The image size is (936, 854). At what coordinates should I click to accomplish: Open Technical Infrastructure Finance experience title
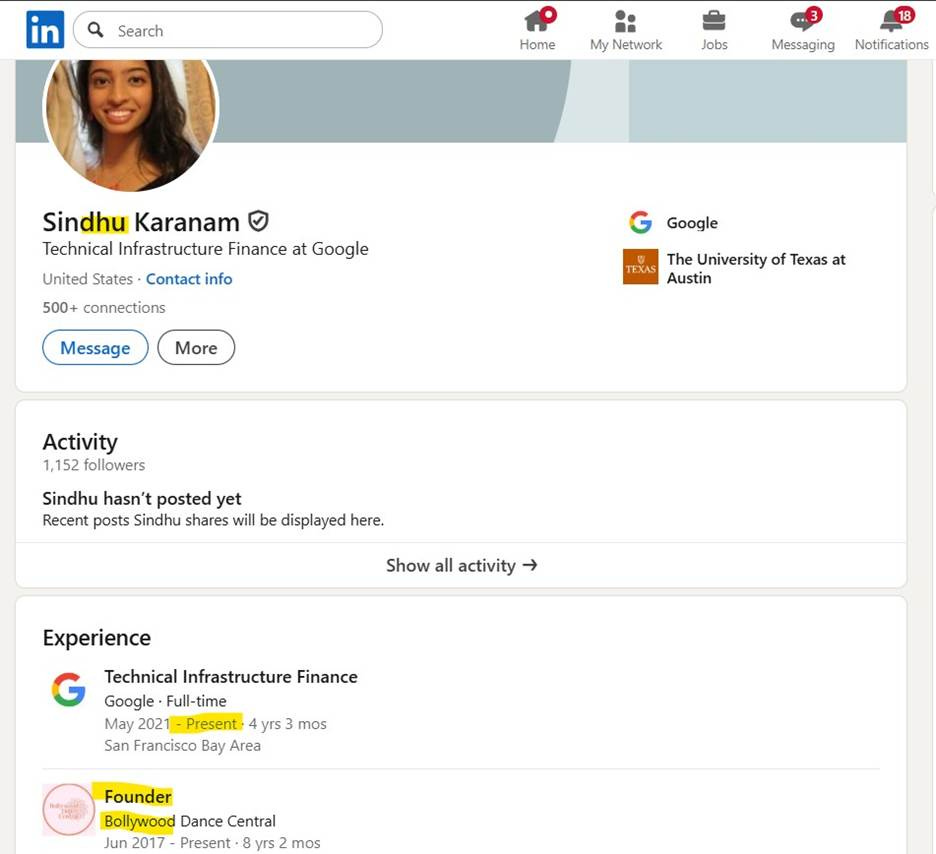[x=230, y=677]
